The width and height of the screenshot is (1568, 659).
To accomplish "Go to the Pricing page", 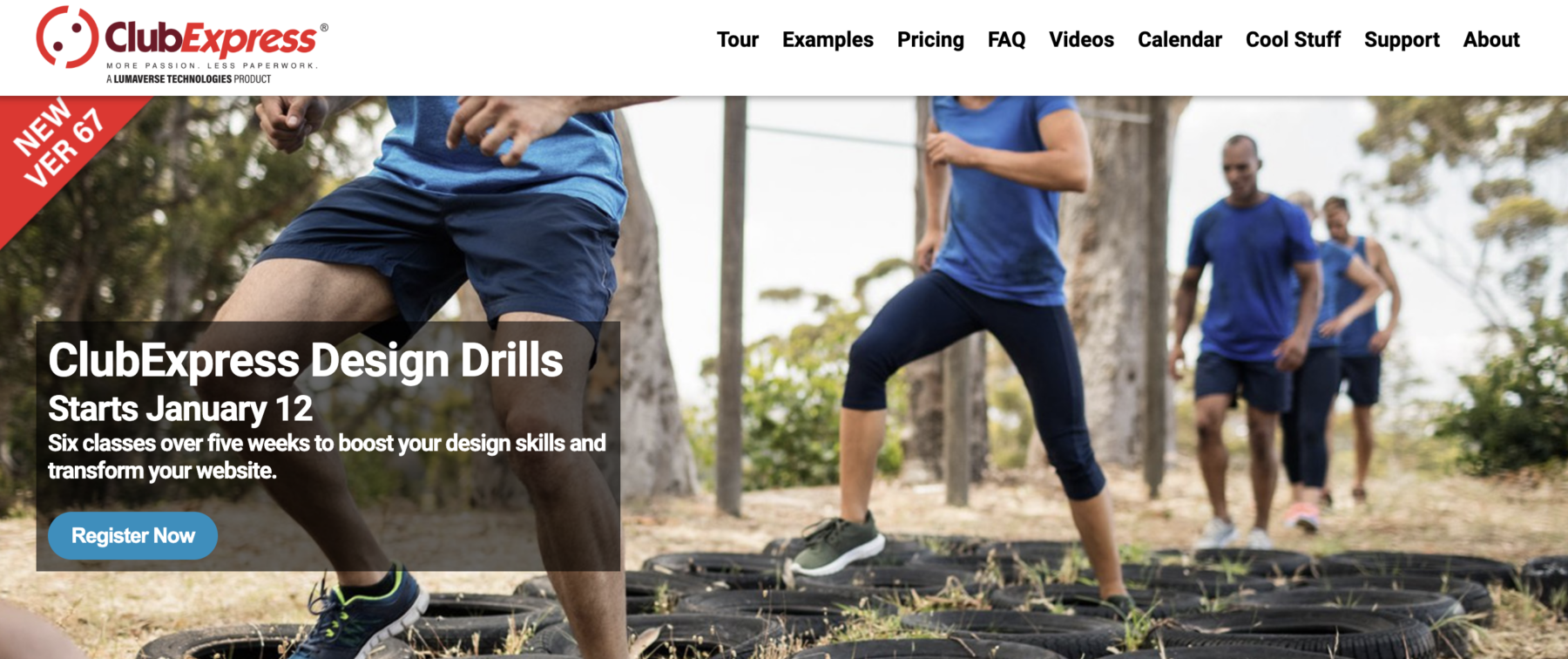I will (930, 39).
